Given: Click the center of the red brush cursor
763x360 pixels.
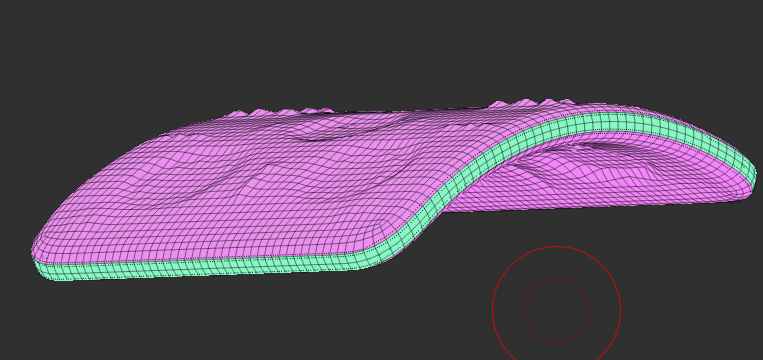Looking at the screenshot, I should coord(556,310).
